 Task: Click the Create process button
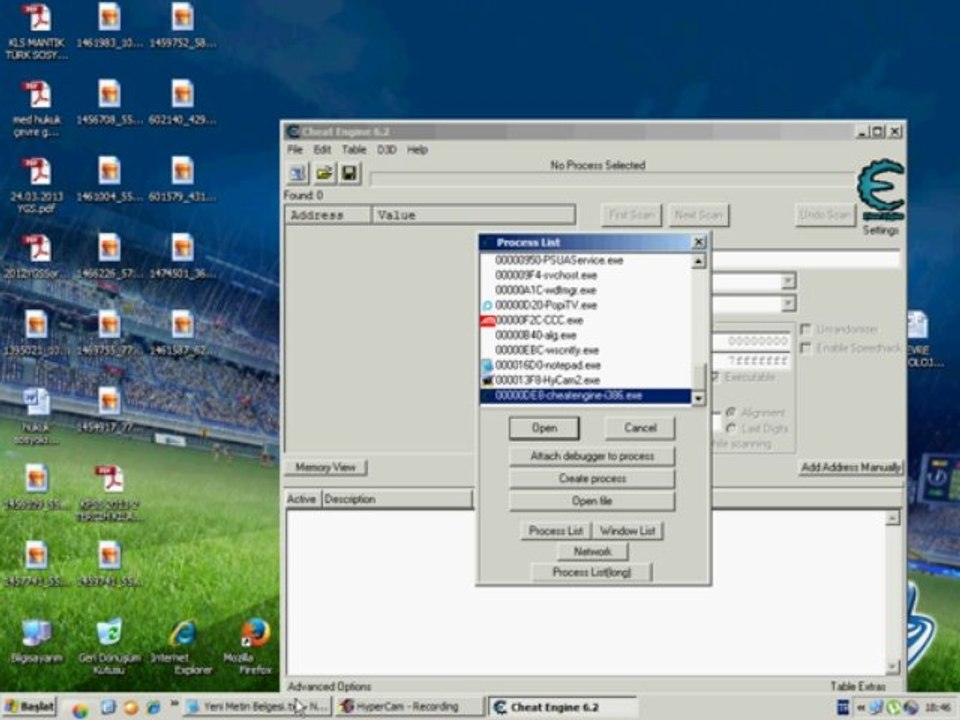(592, 478)
